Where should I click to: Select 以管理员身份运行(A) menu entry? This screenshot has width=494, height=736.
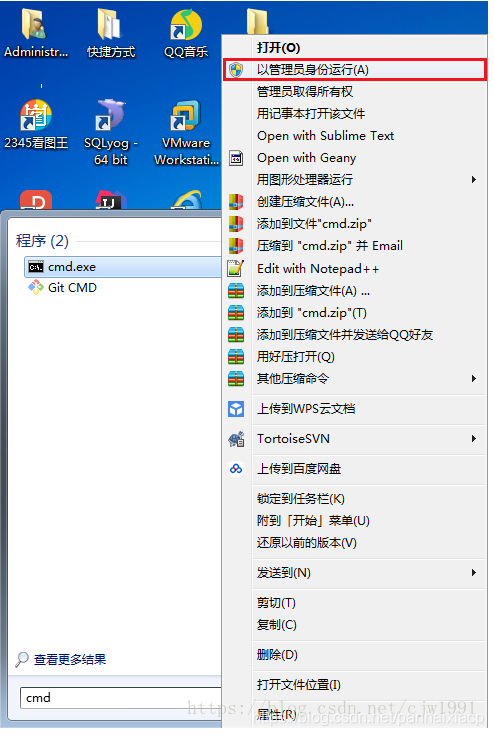click(x=357, y=70)
